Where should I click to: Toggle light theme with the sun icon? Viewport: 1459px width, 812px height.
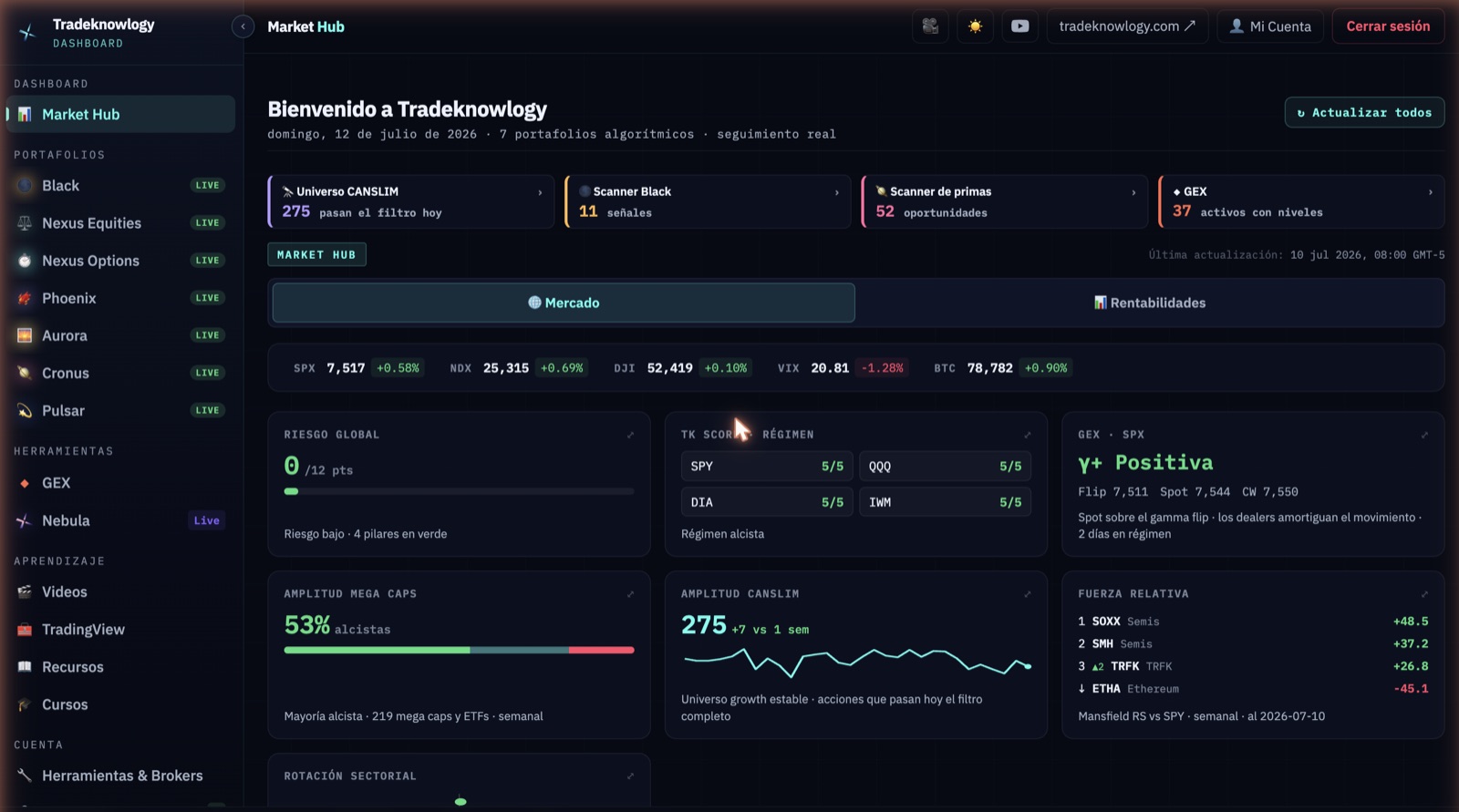coord(975,26)
